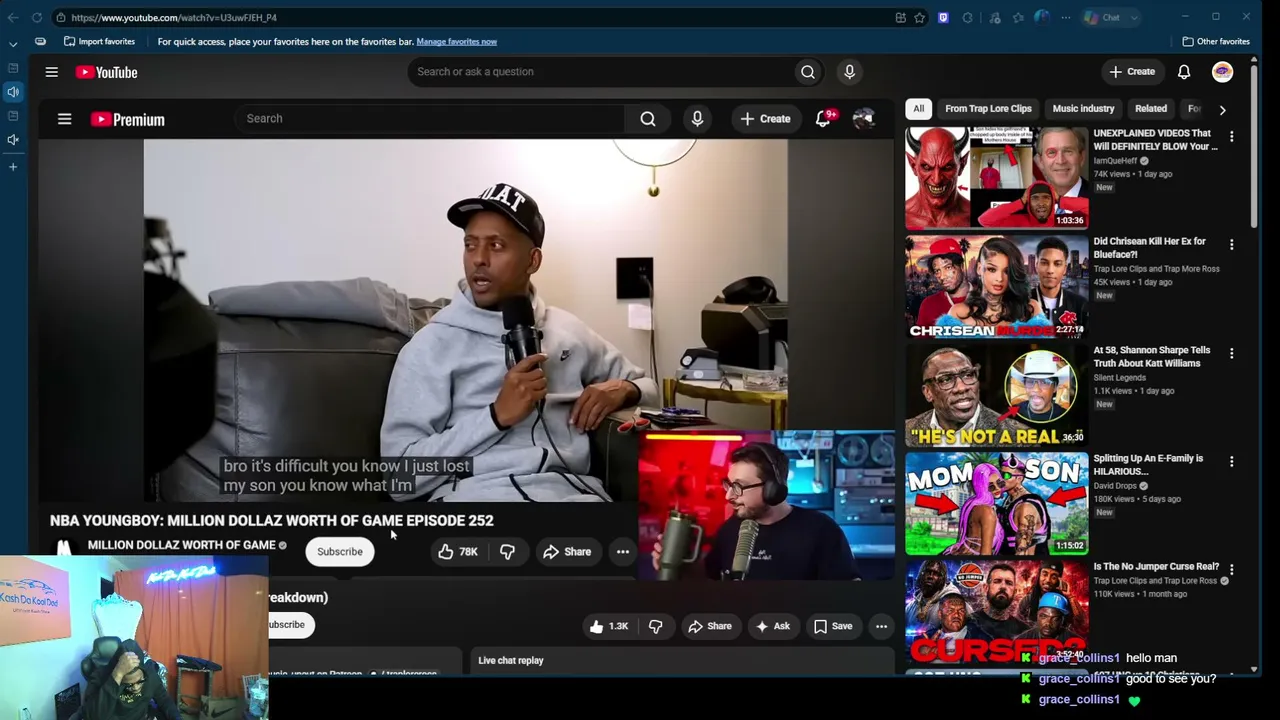Click the 9+ notification bell inside the video
Viewport: 1280px width, 720px height.
(824, 118)
